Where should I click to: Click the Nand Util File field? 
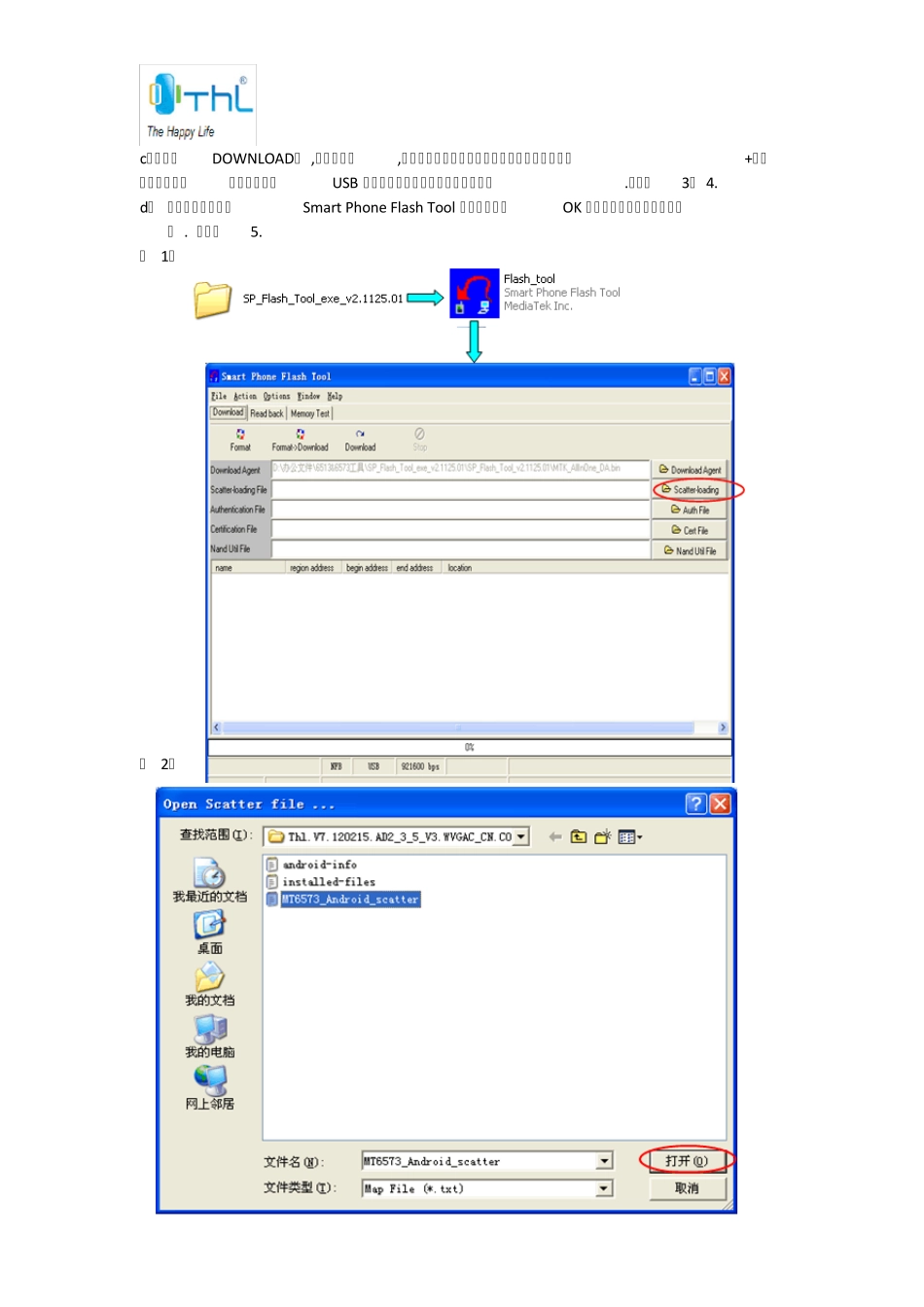pyautogui.click(x=460, y=549)
